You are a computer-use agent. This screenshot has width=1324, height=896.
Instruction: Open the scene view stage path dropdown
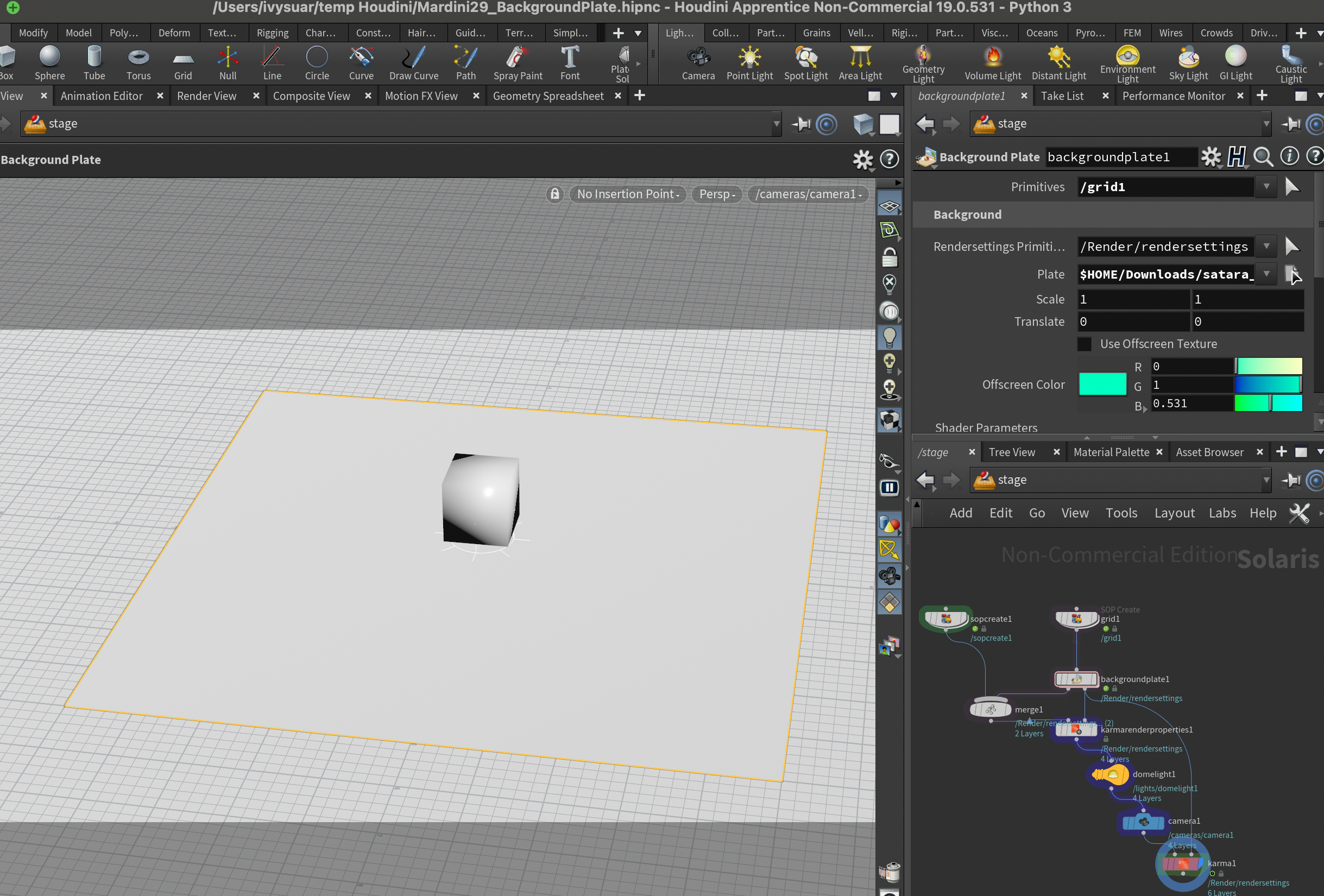point(776,124)
